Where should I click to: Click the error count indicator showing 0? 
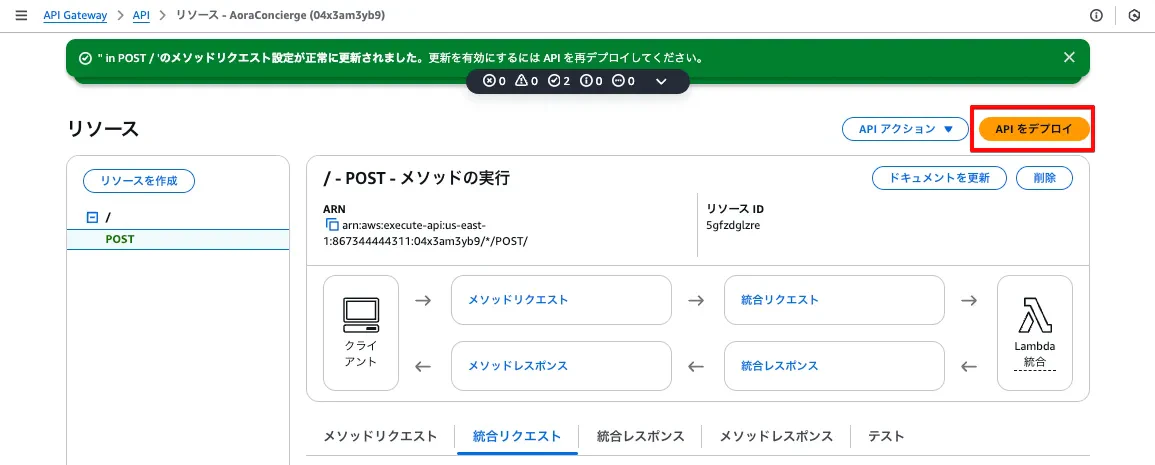point(494,81)
